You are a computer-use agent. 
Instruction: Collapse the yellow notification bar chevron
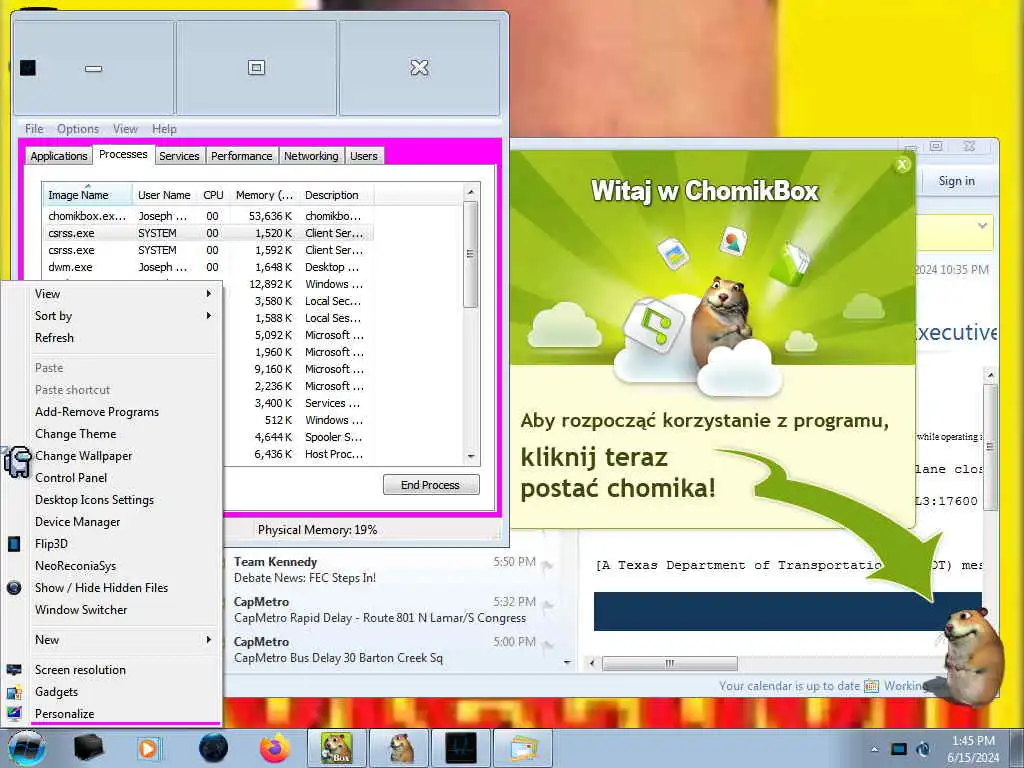point(982,226)
